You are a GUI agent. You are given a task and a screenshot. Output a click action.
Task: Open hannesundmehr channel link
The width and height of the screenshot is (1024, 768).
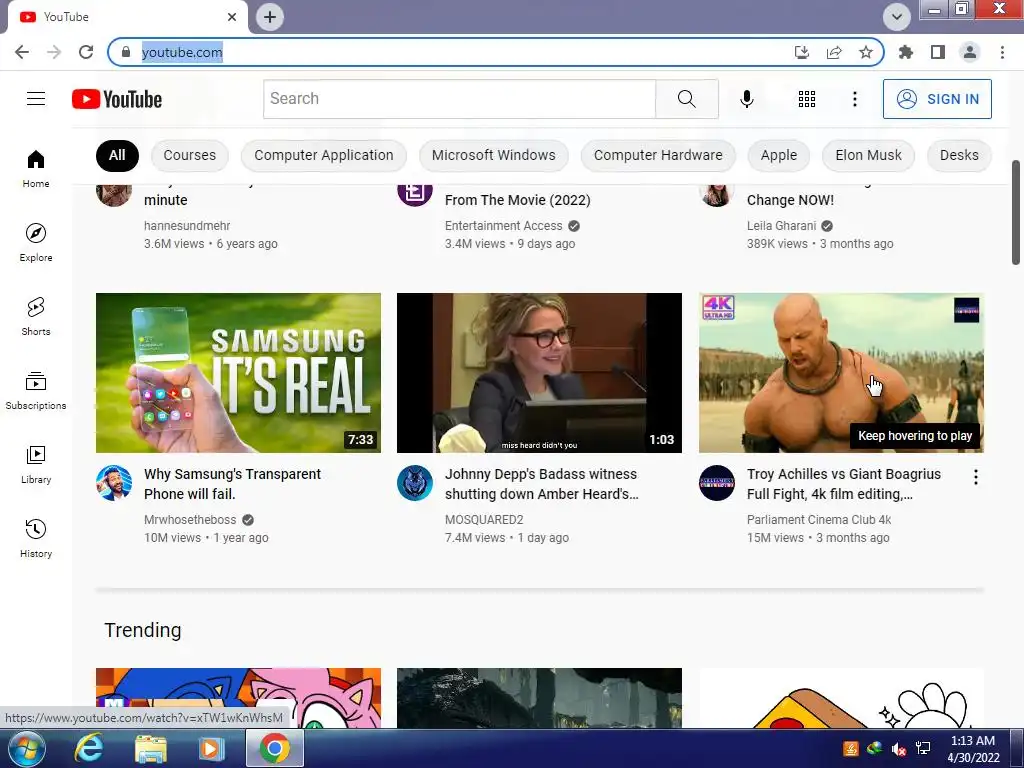pos(187,226)
